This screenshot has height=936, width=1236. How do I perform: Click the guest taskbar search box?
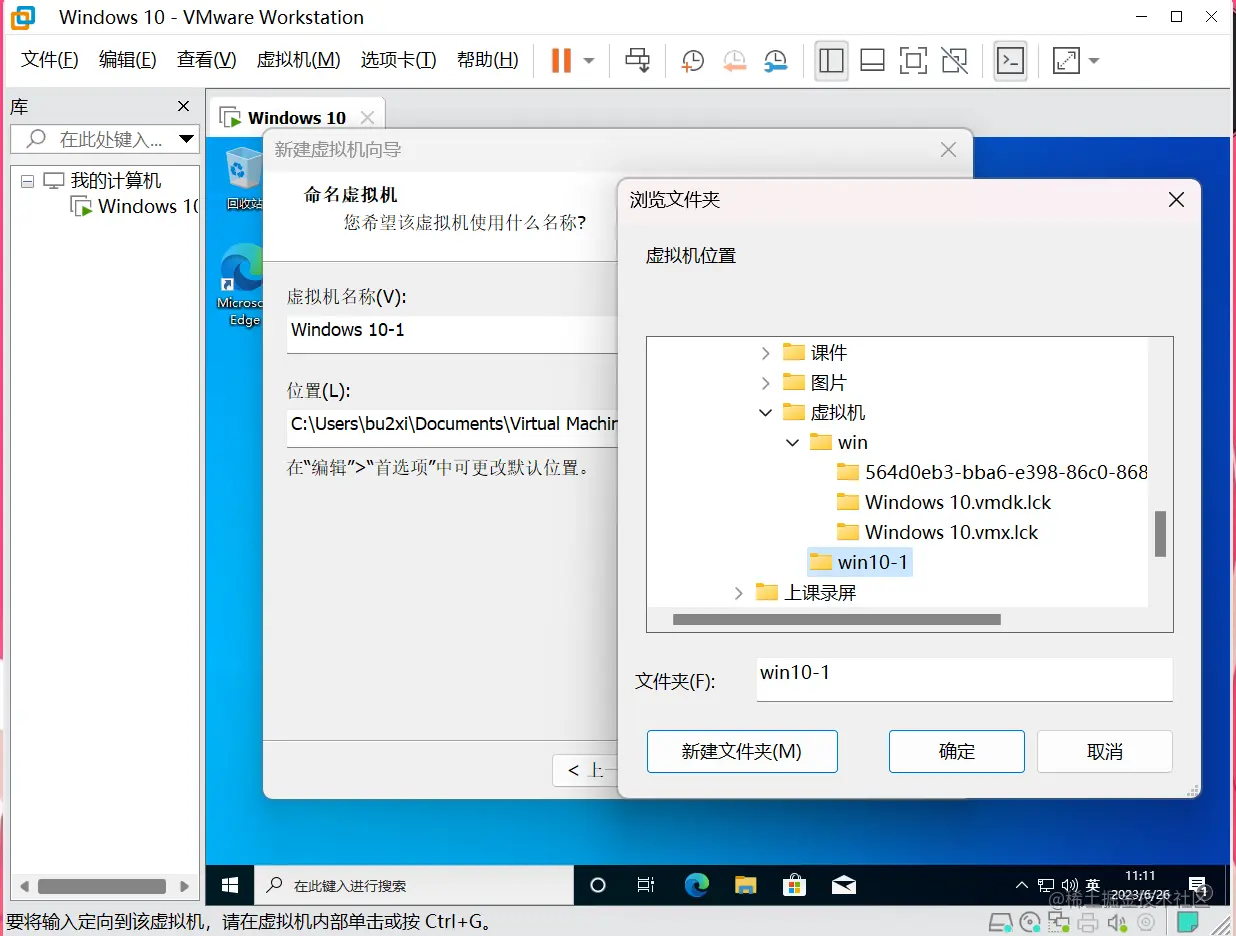click(x=413, y=885)
